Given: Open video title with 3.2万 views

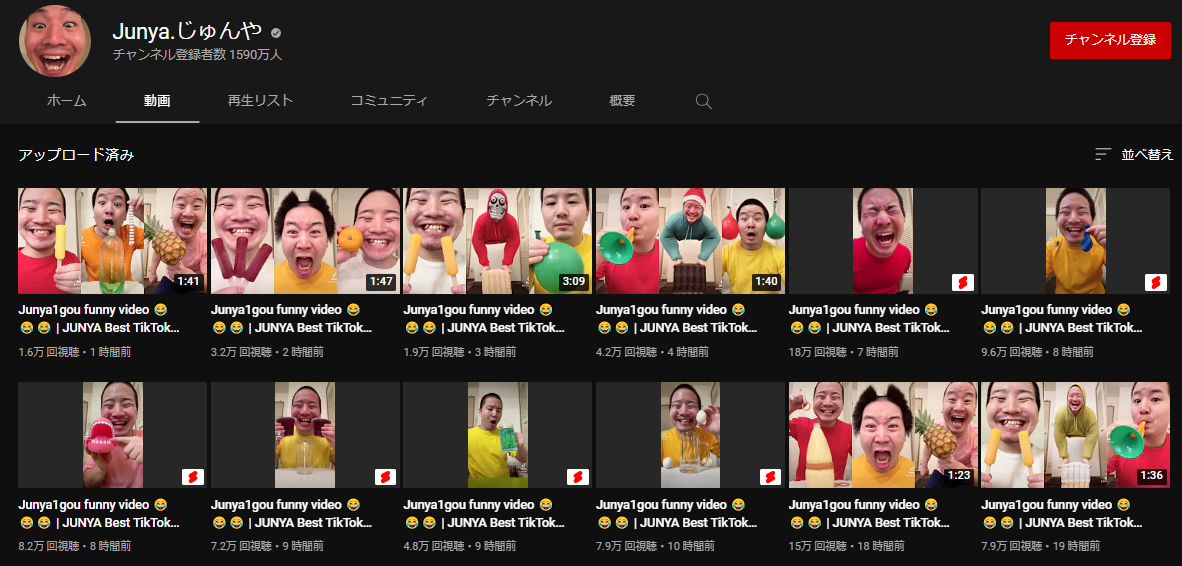Looking at the screenshot, I should pyautogui.click(x=292, y=319).
